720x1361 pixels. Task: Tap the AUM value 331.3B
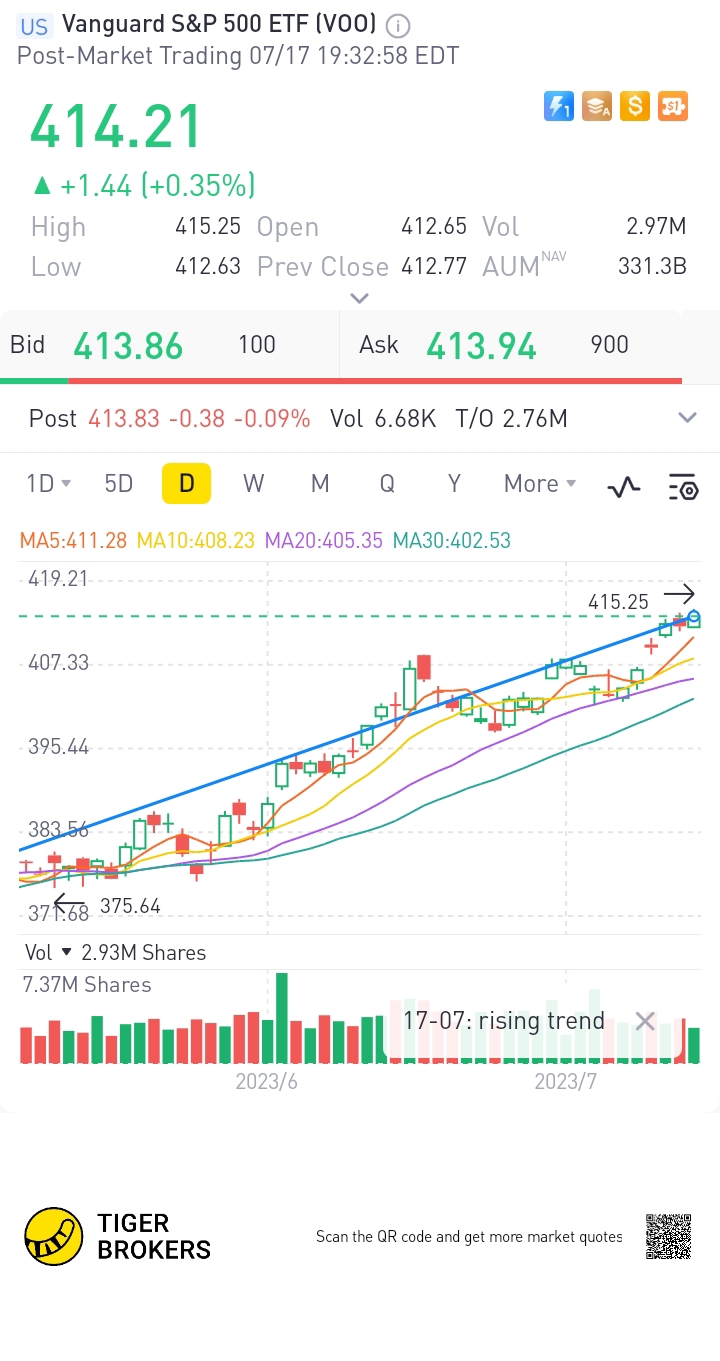point(652,267)
